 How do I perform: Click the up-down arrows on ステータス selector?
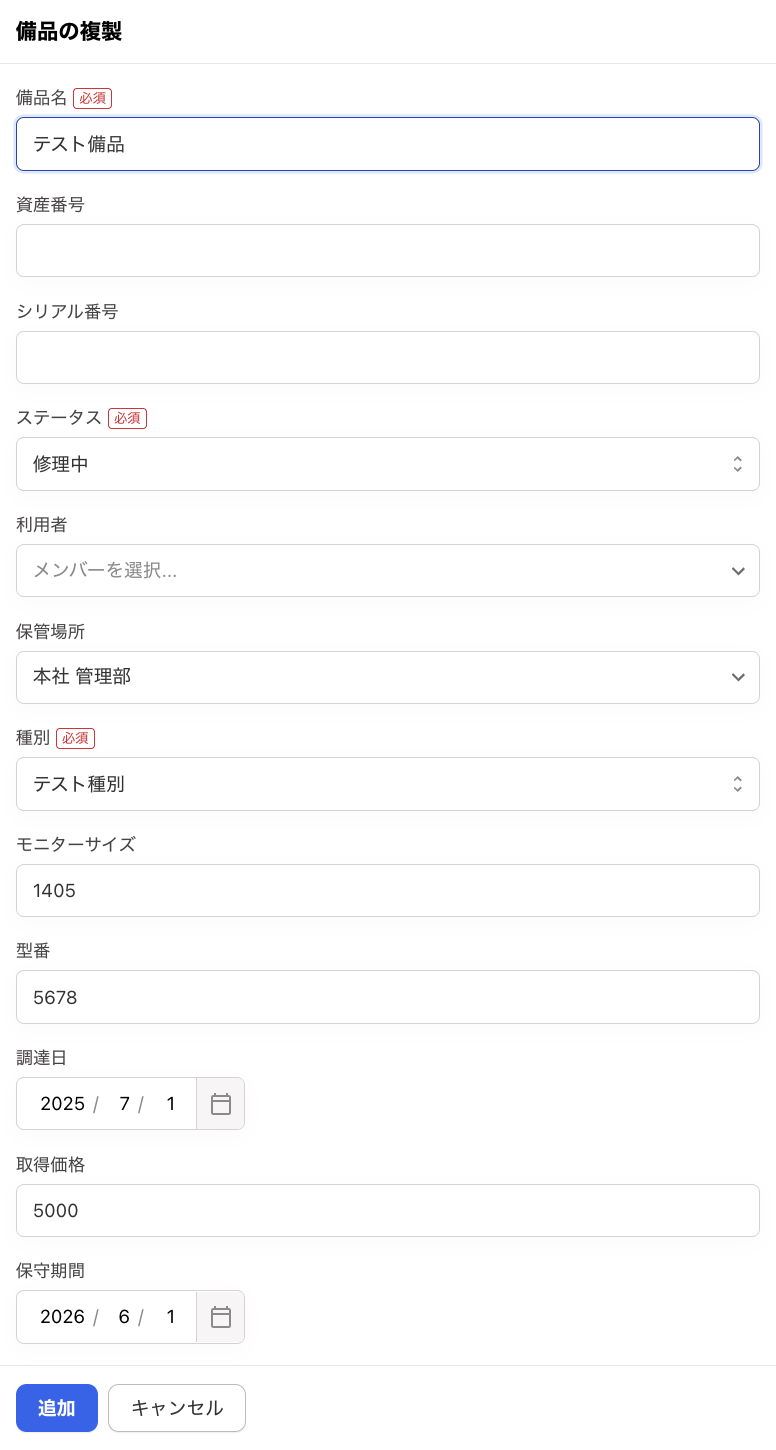coord(738,464)
